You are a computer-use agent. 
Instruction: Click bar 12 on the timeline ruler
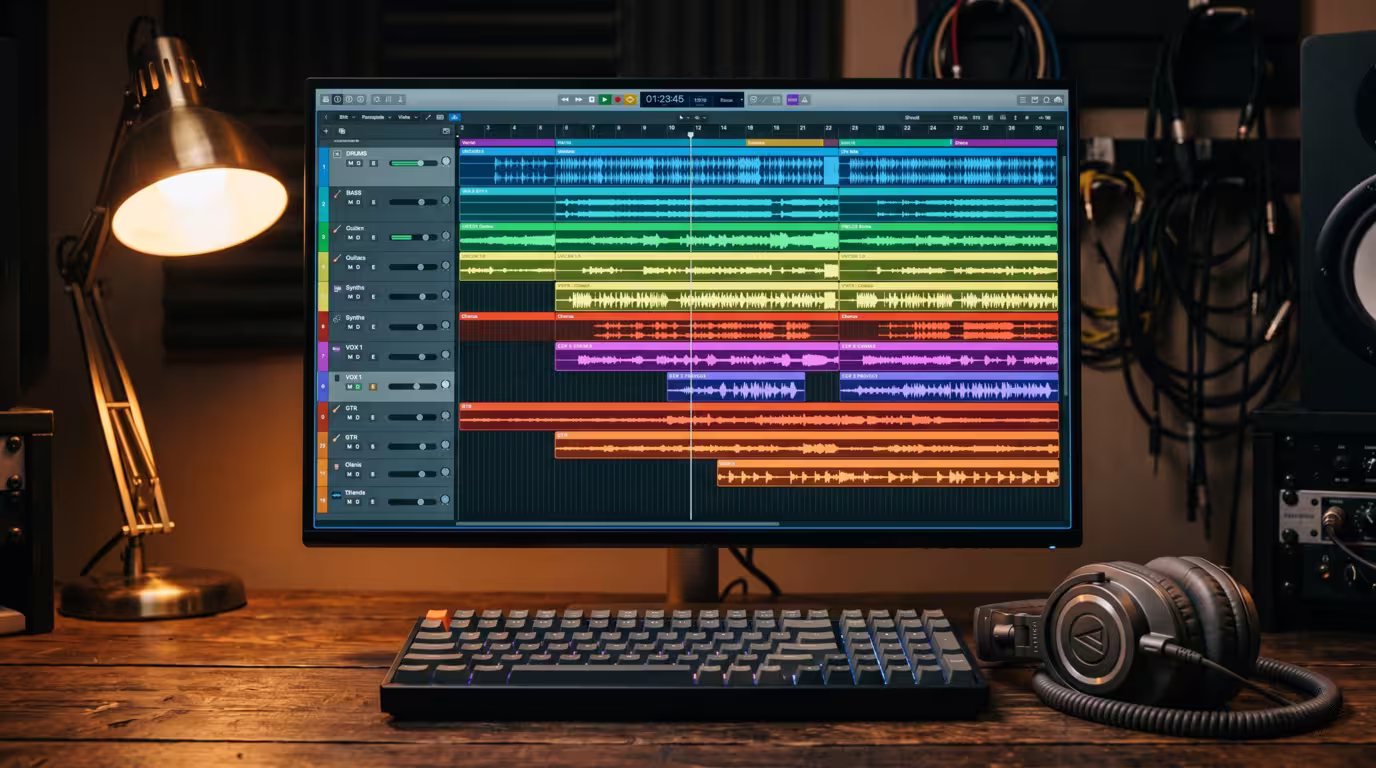(697, 128)
